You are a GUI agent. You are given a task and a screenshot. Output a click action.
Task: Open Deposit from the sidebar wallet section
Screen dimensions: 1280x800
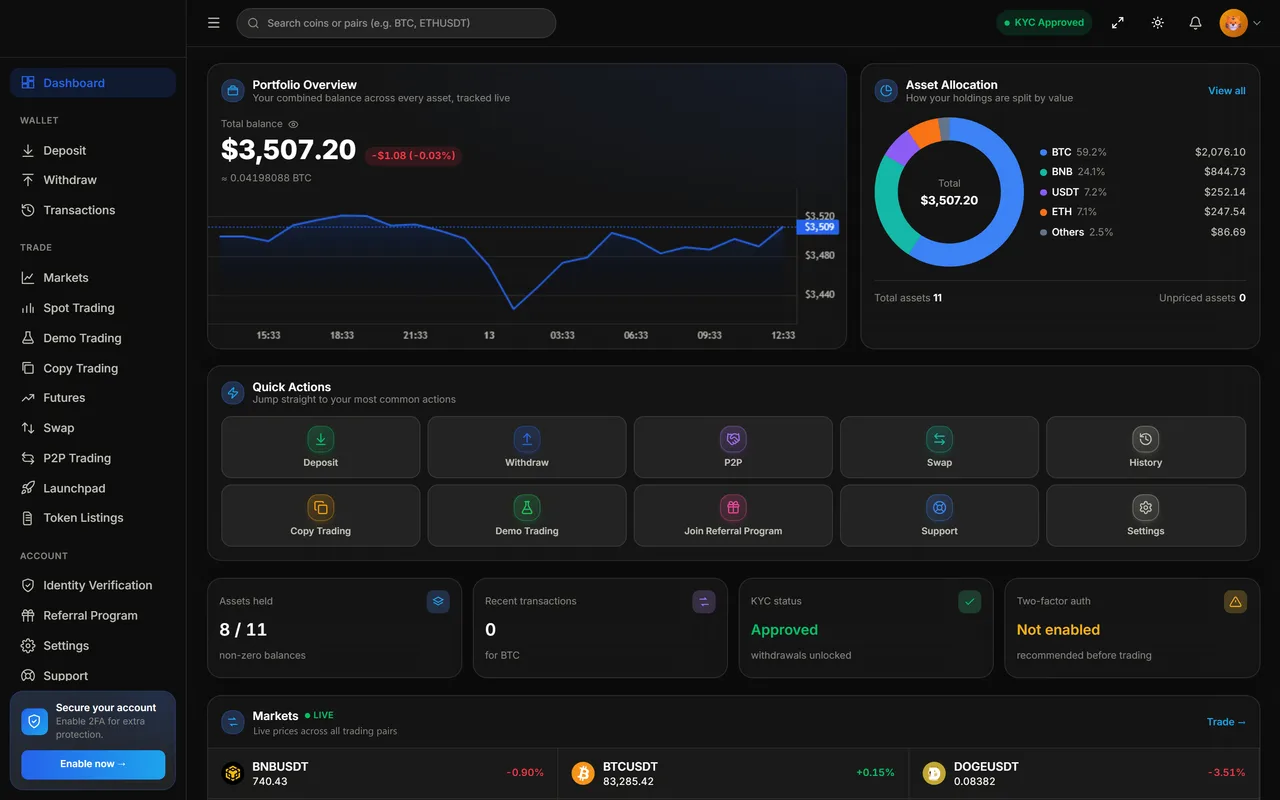93,150
